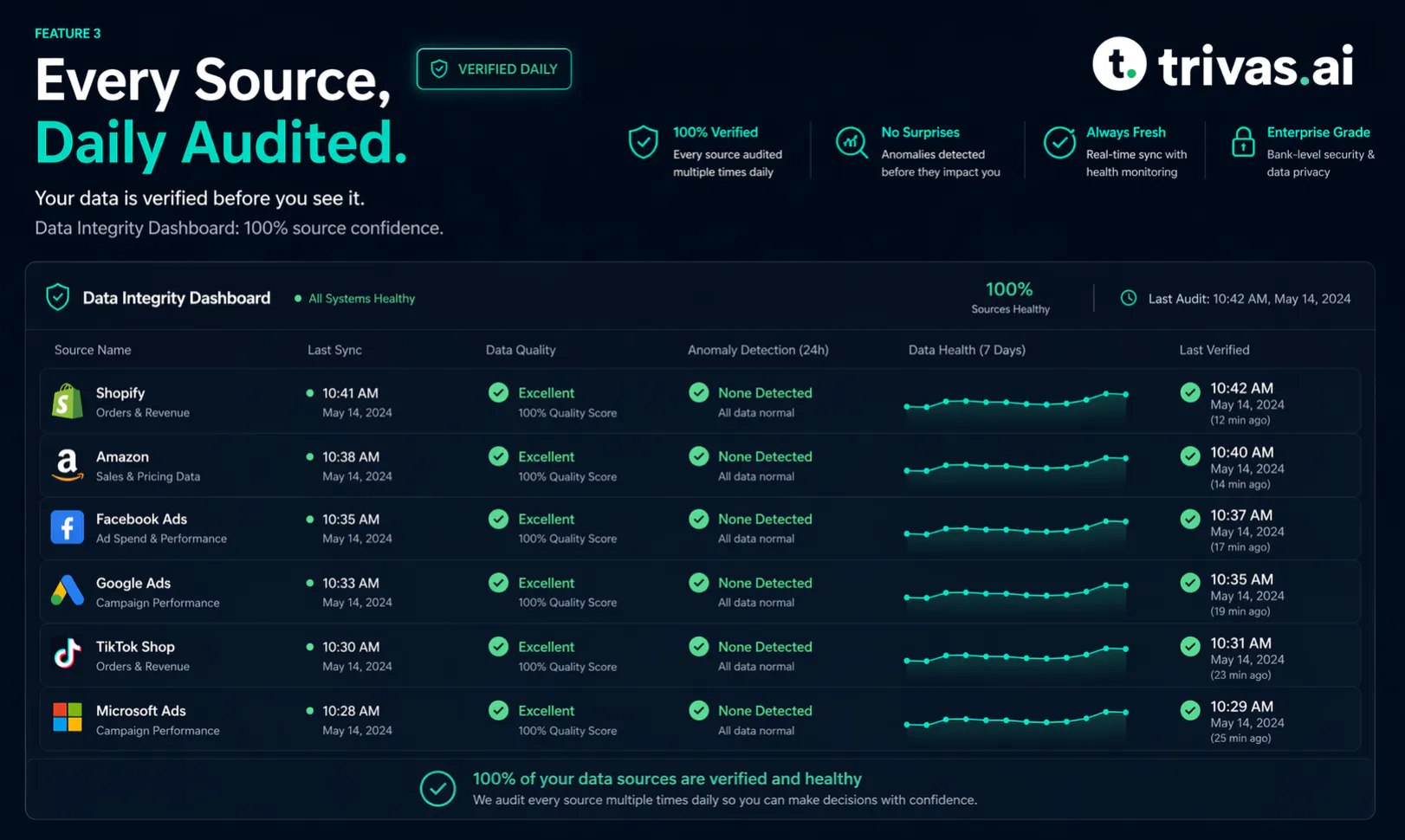Click Shopify's 10:41 AM last sync time
This screenshot has height=840, width=1405.
tap(350, 393)
